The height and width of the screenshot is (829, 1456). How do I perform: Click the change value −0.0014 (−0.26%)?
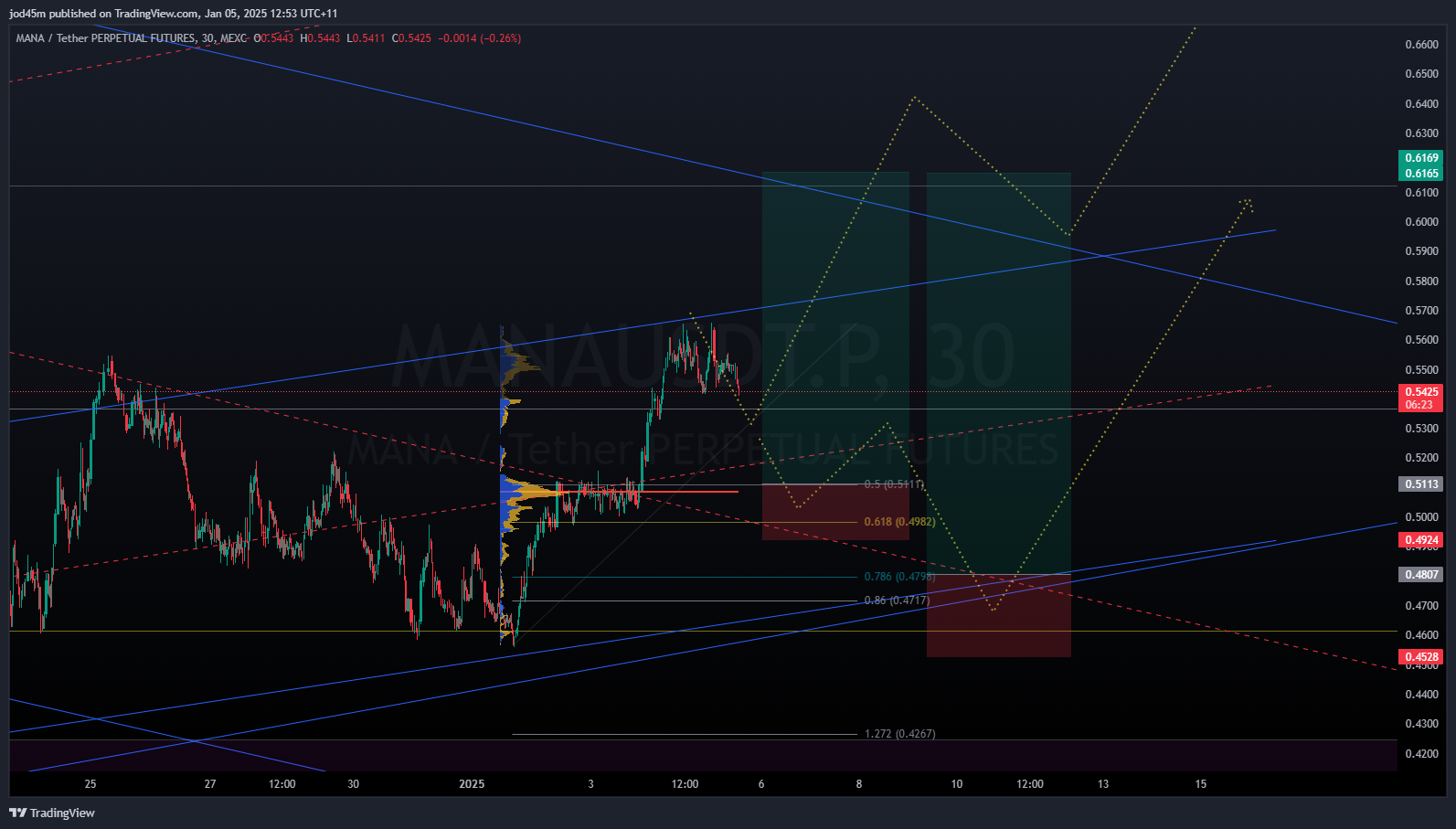[480, 38]
